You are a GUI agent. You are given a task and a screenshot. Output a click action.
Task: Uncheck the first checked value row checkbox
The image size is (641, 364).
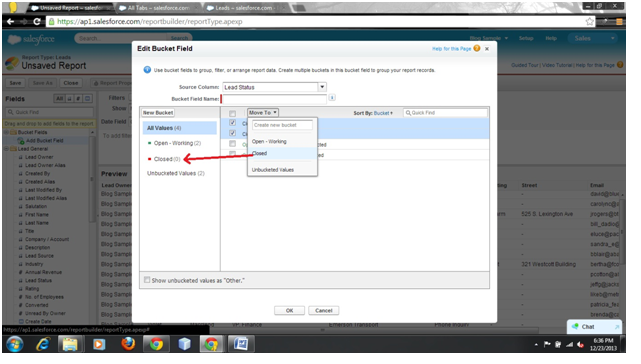(x=233, y=123)
